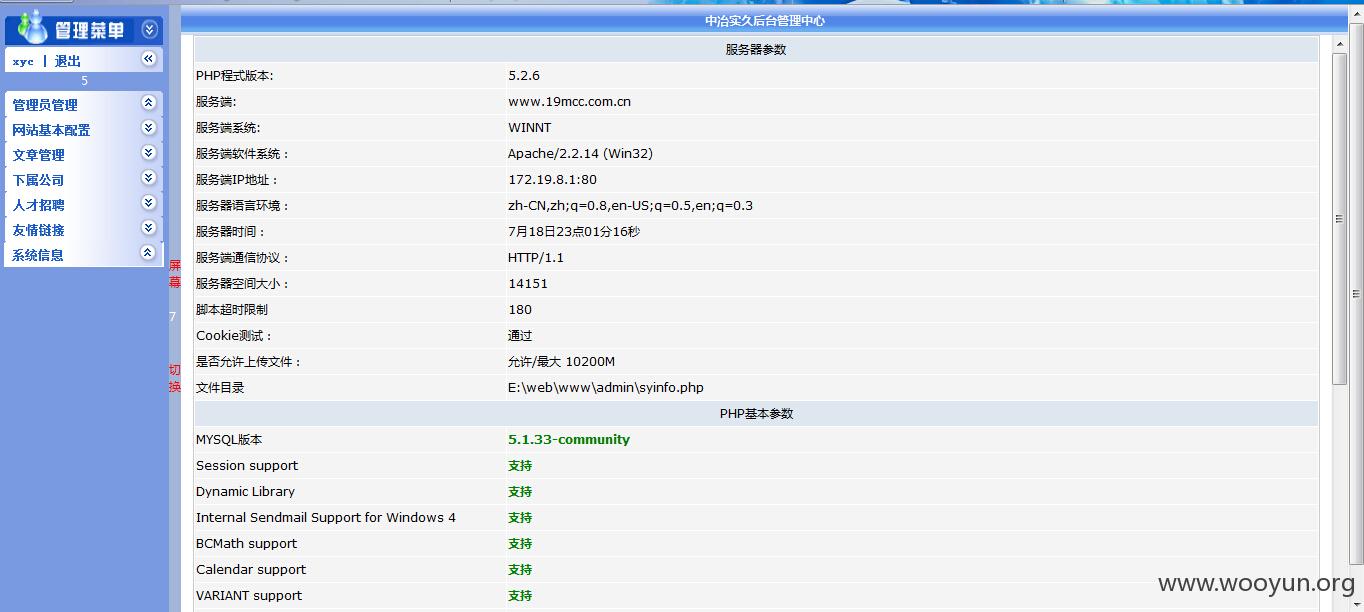Viewport: 1364px width, 612px height.
Task: Toggle the chevron beside 管理员管理
Action: 149,103
